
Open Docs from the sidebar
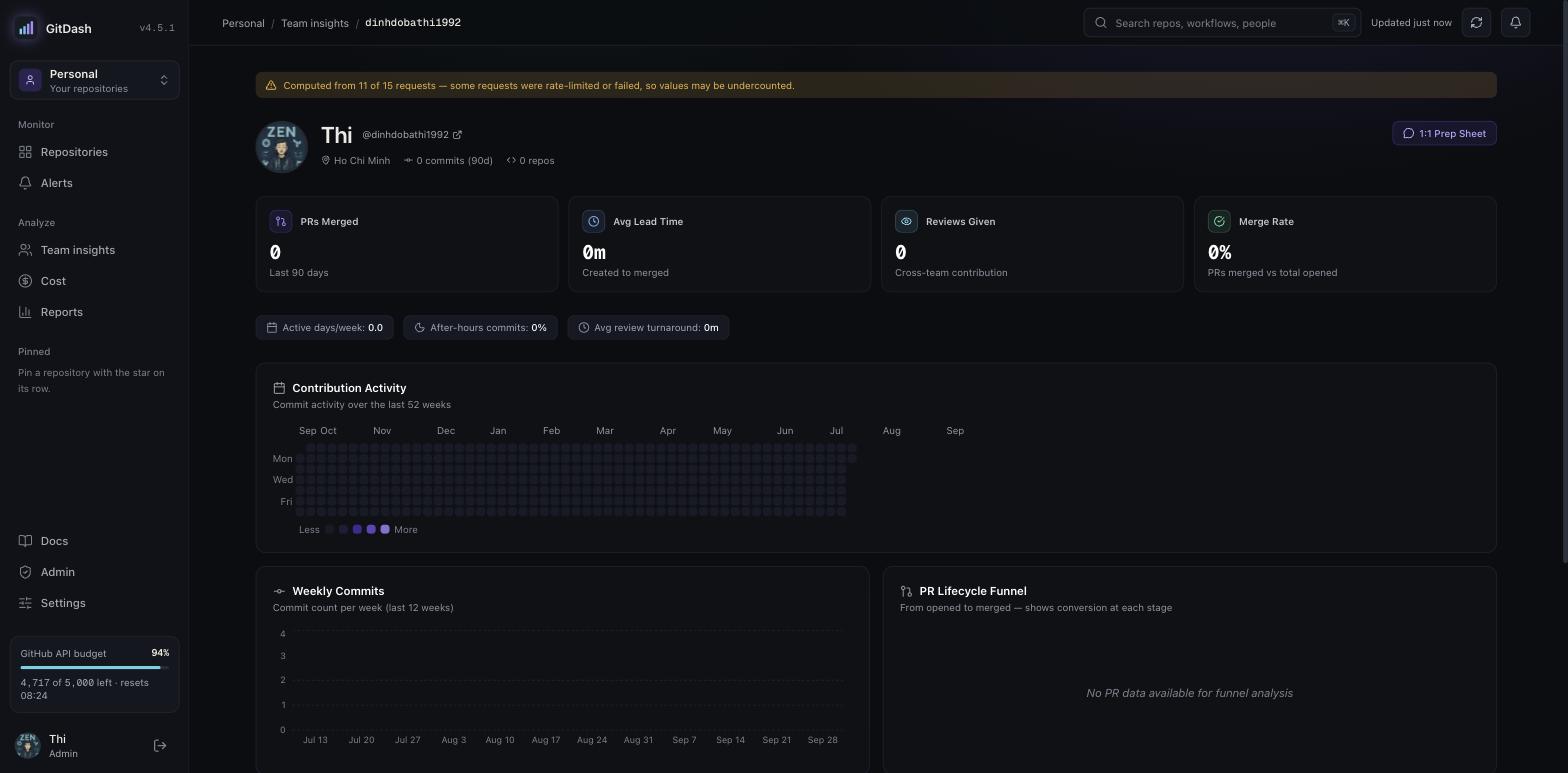tap(94, 541)
